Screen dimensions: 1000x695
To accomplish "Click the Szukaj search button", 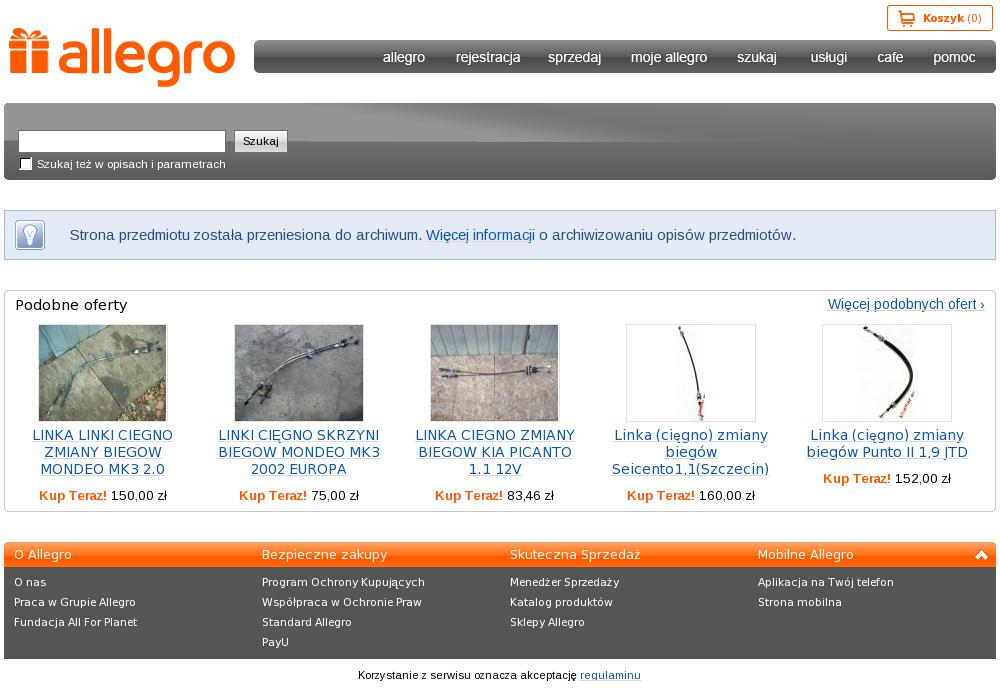I will coord(261,141).
